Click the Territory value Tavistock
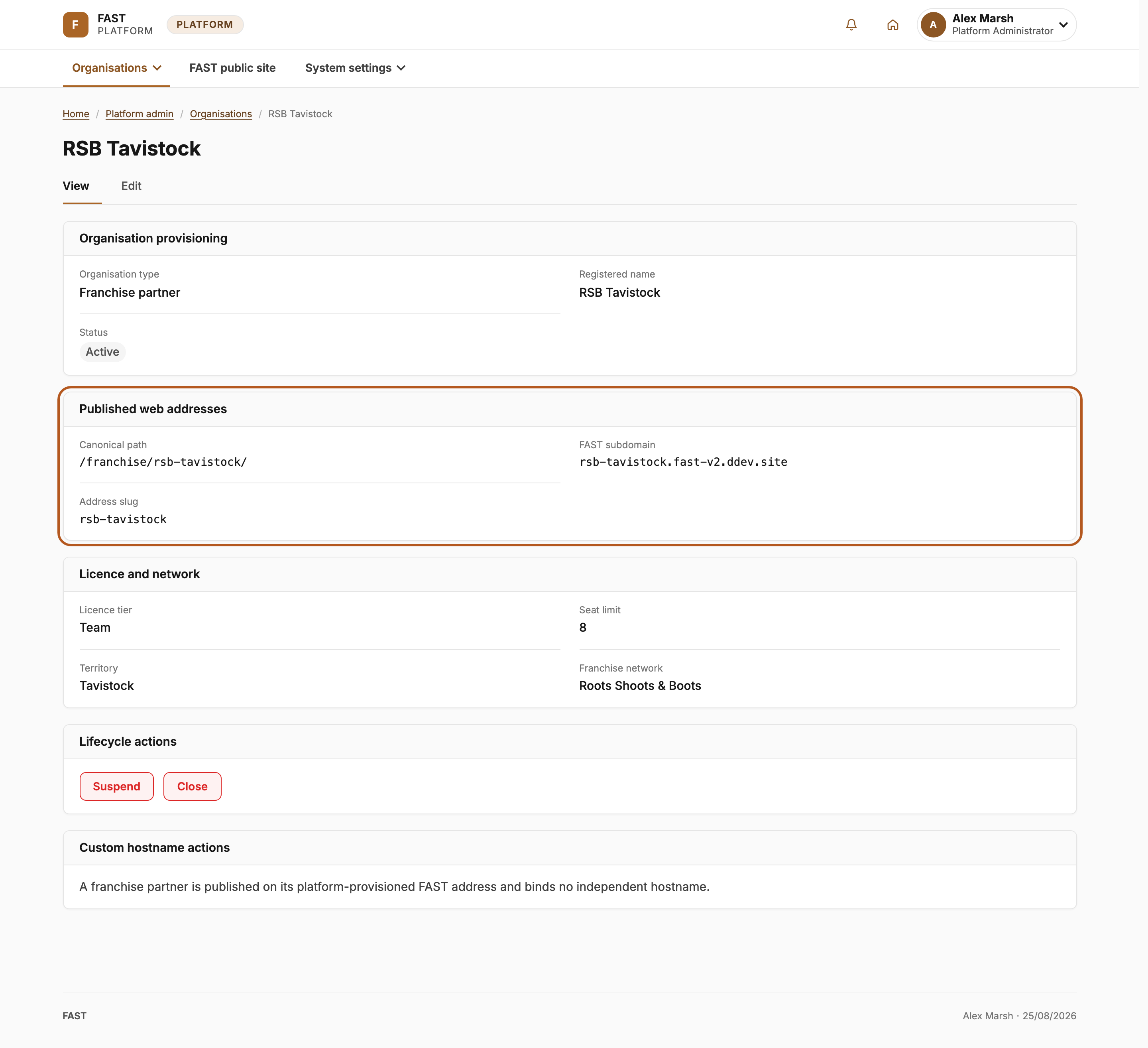Viewport: 1148px width, 1048px height. point(106,685)
